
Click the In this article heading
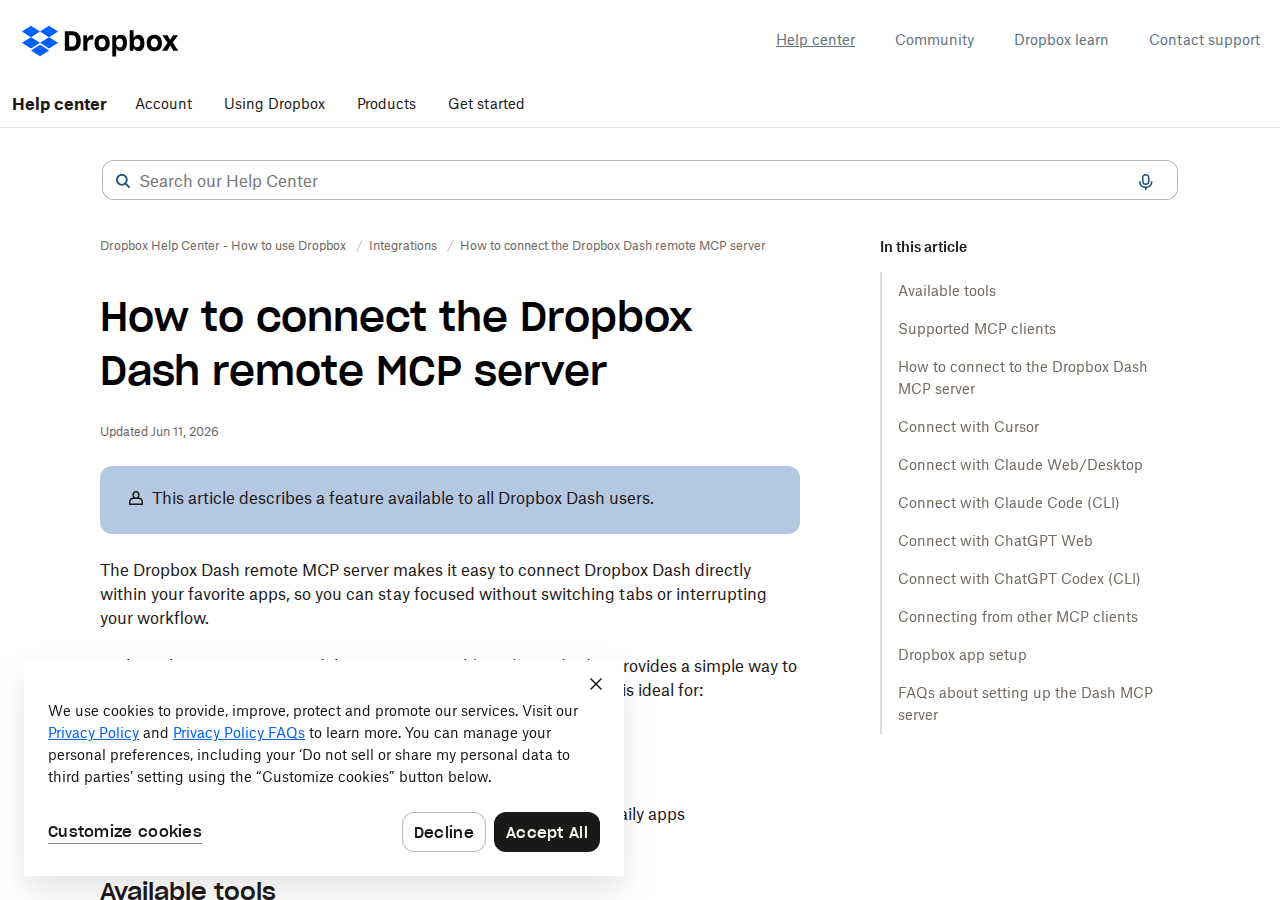923,247
